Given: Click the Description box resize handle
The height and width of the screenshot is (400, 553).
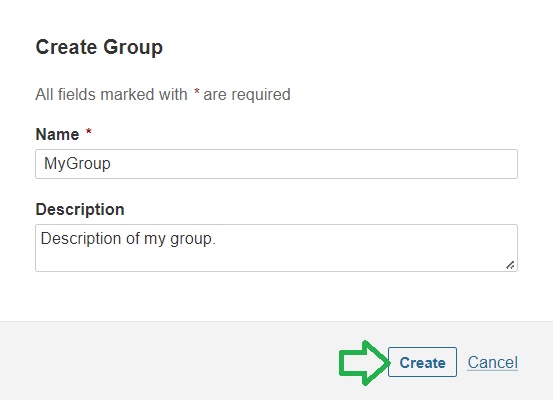Looking at the screenshot, I should [510, 265].
